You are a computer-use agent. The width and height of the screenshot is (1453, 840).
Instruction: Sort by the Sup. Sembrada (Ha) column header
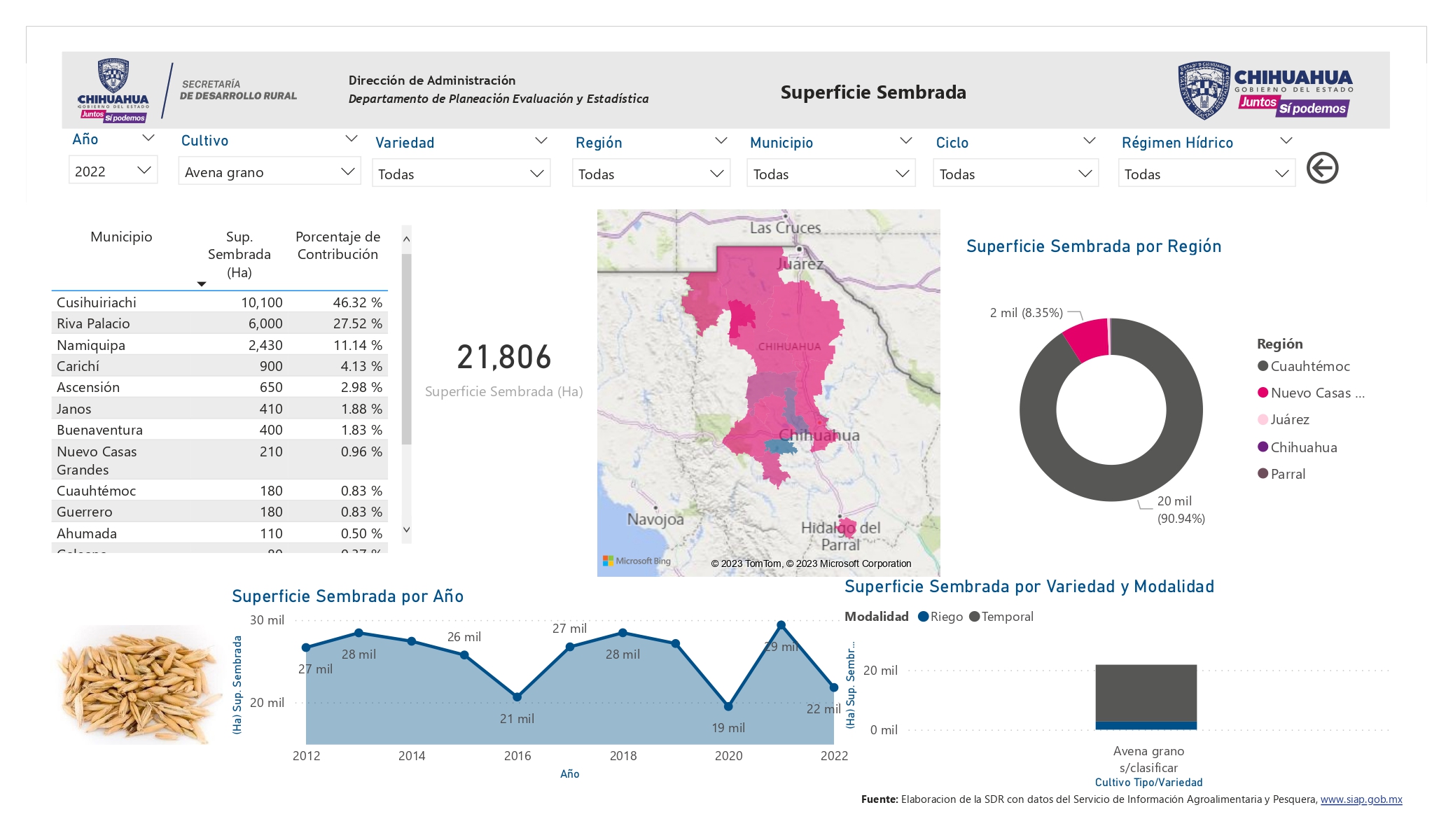[x=239, y=254]
